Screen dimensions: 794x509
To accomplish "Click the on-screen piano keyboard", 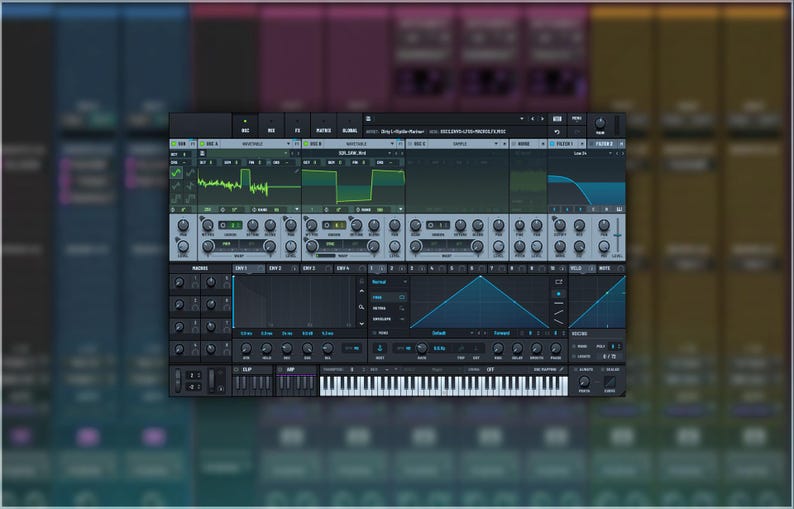I will point(444,386).
